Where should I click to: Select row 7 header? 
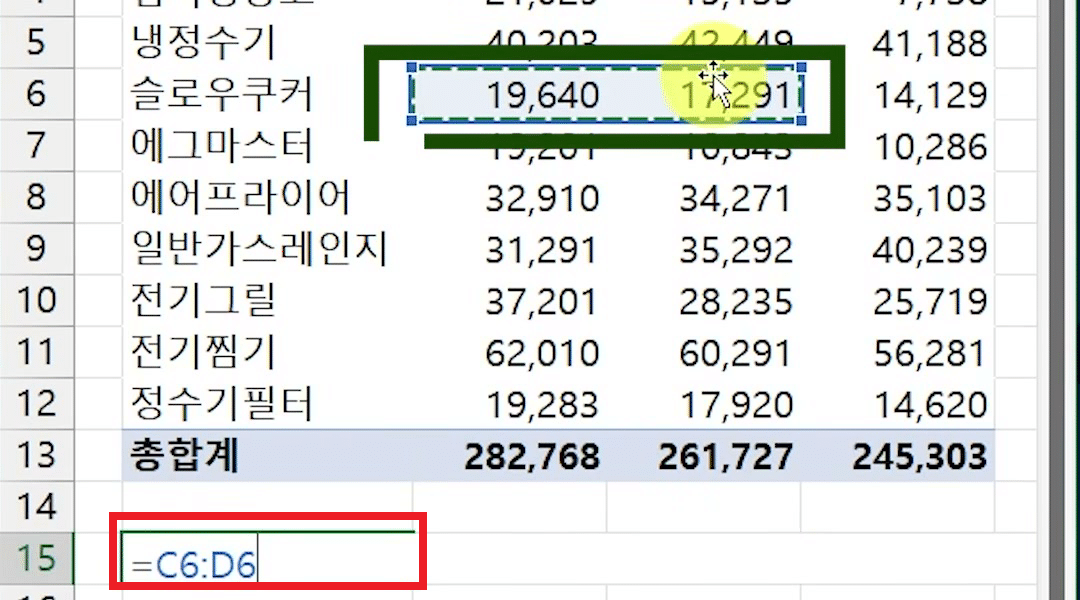point(37,145)
